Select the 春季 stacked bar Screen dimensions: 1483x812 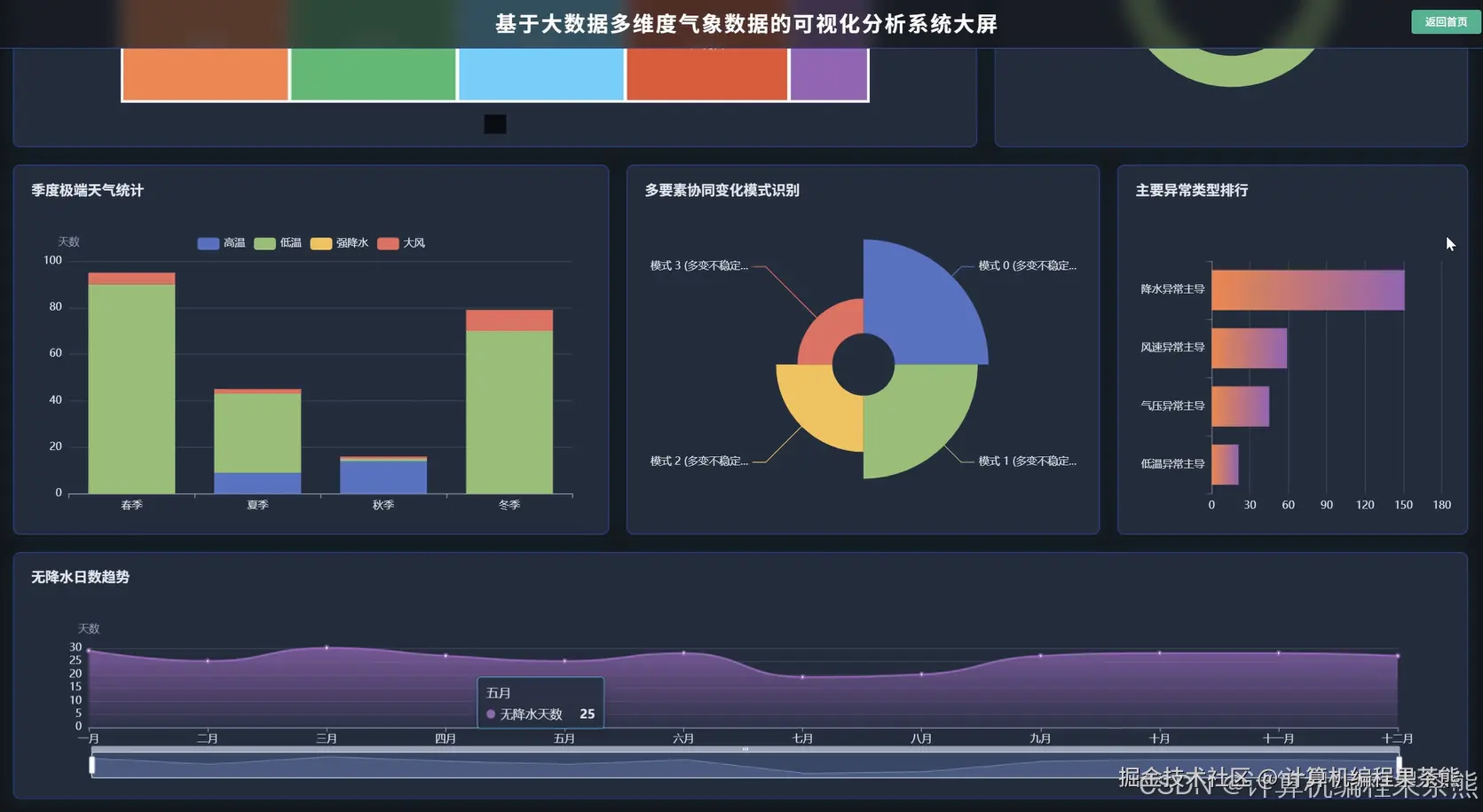coord(130,382)
